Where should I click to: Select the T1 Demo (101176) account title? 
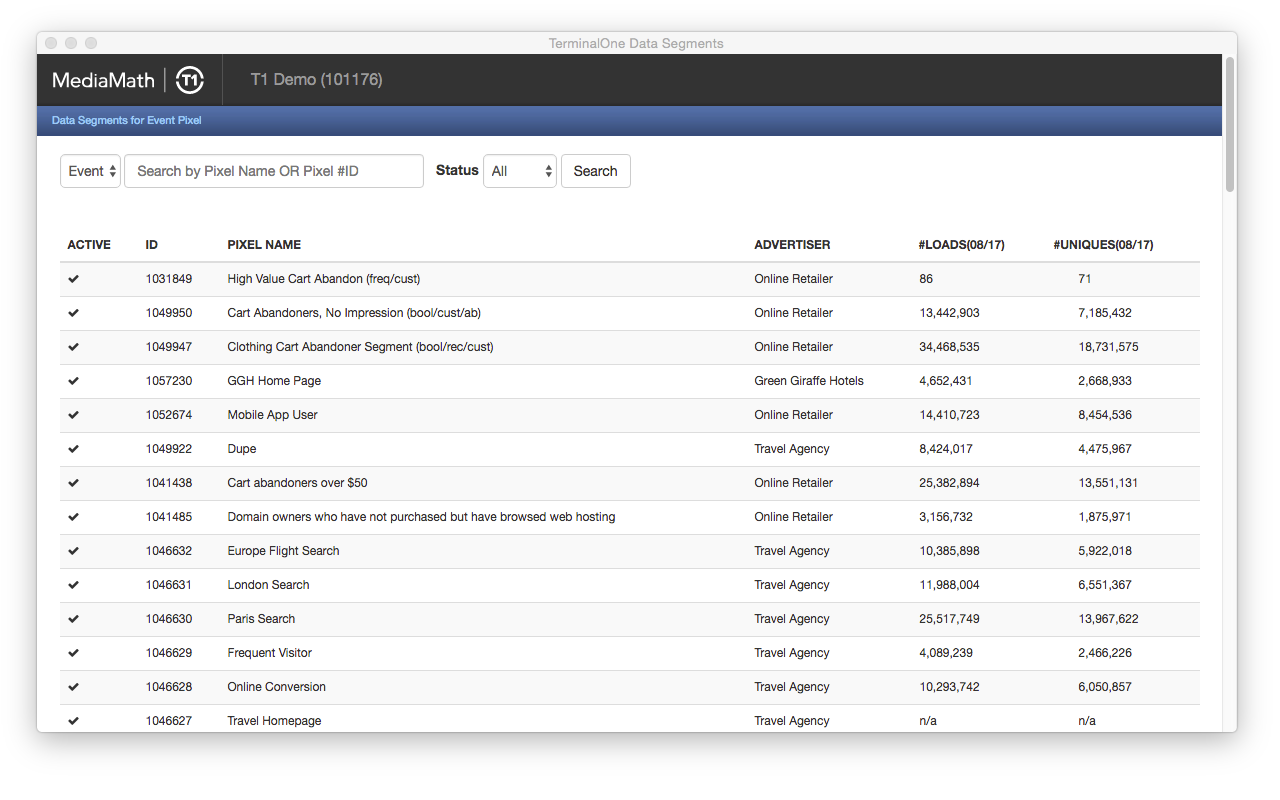(x=316, y=80)
